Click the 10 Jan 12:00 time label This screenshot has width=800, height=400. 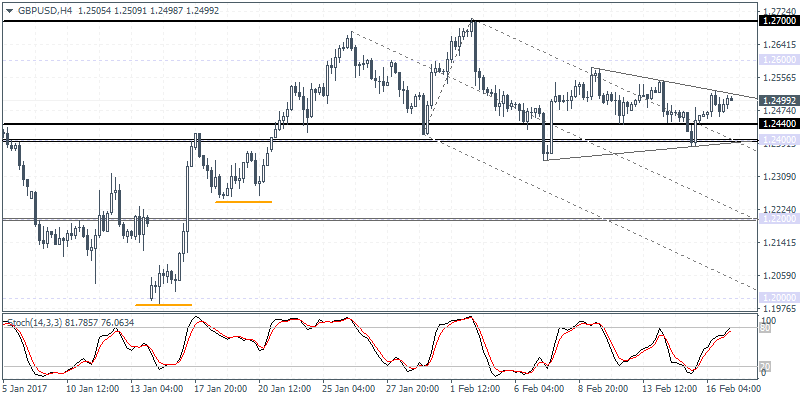(92, 387)
